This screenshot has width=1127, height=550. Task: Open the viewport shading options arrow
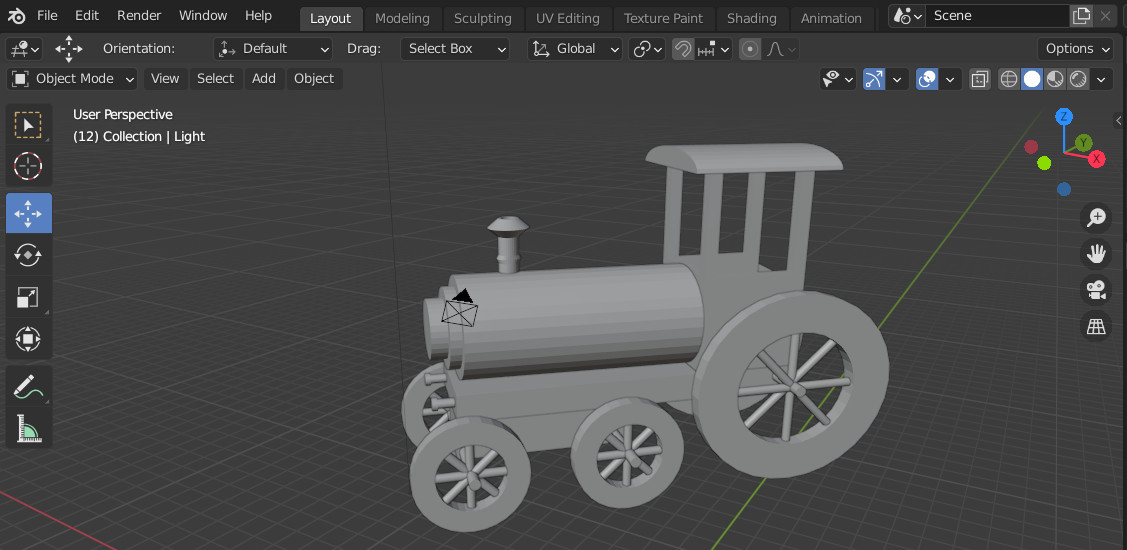coord(1102,79)
